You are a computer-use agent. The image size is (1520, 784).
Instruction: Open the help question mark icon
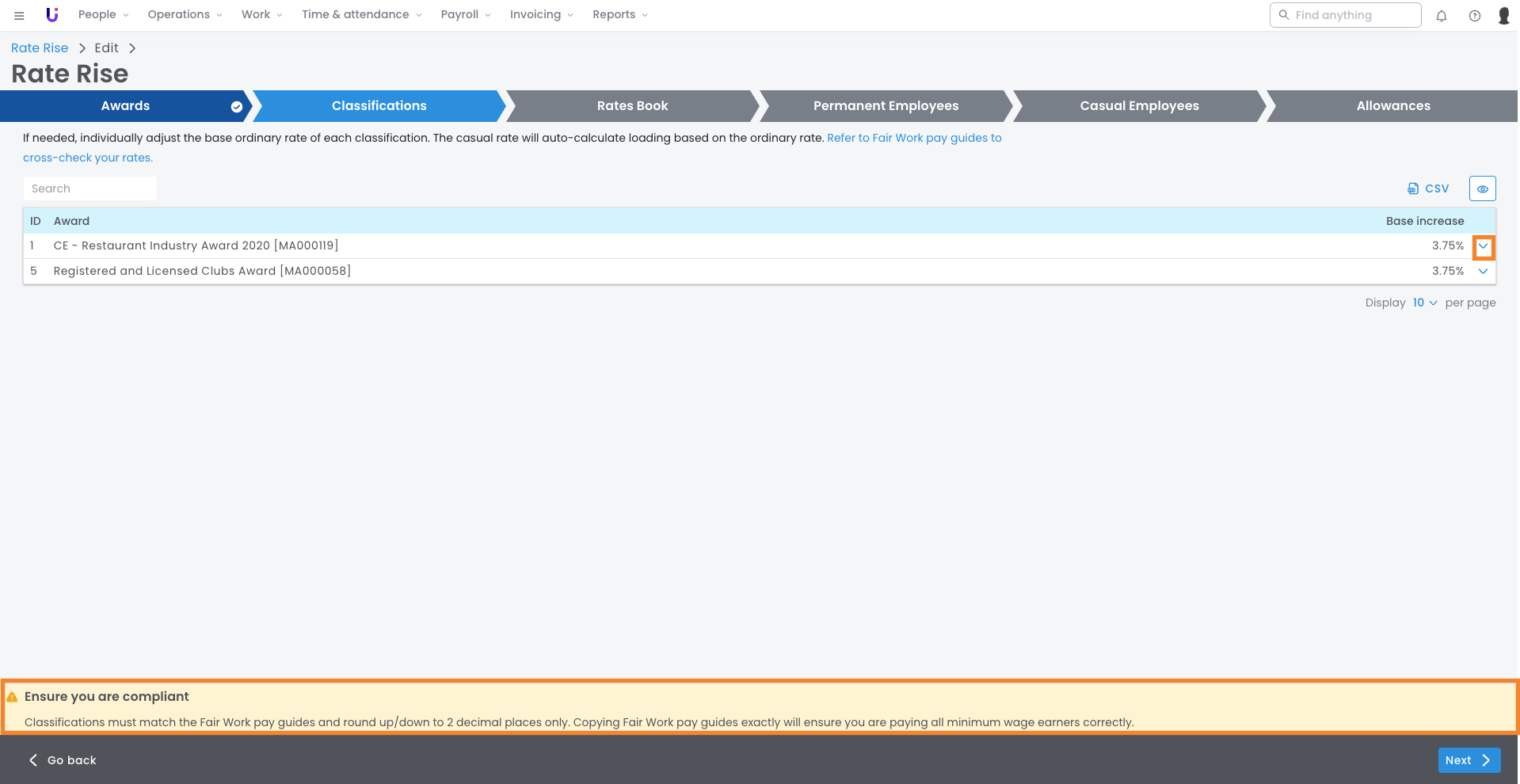[1474, 16]
